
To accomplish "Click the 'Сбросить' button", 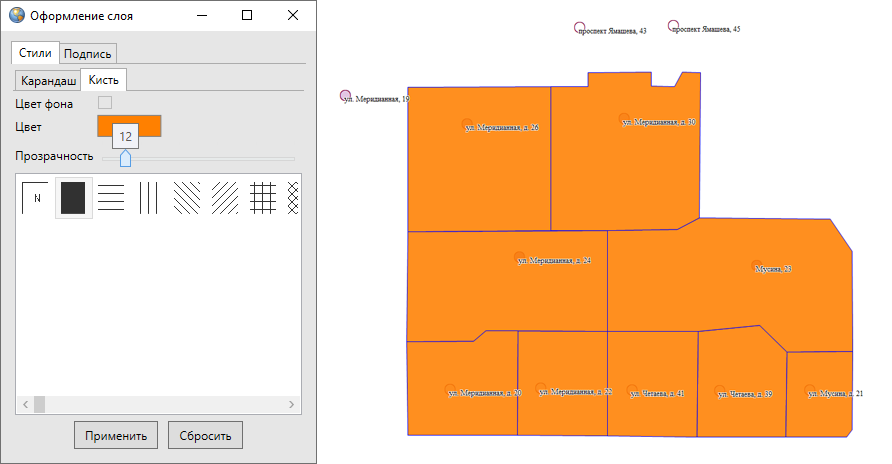I will pos(205,436).
